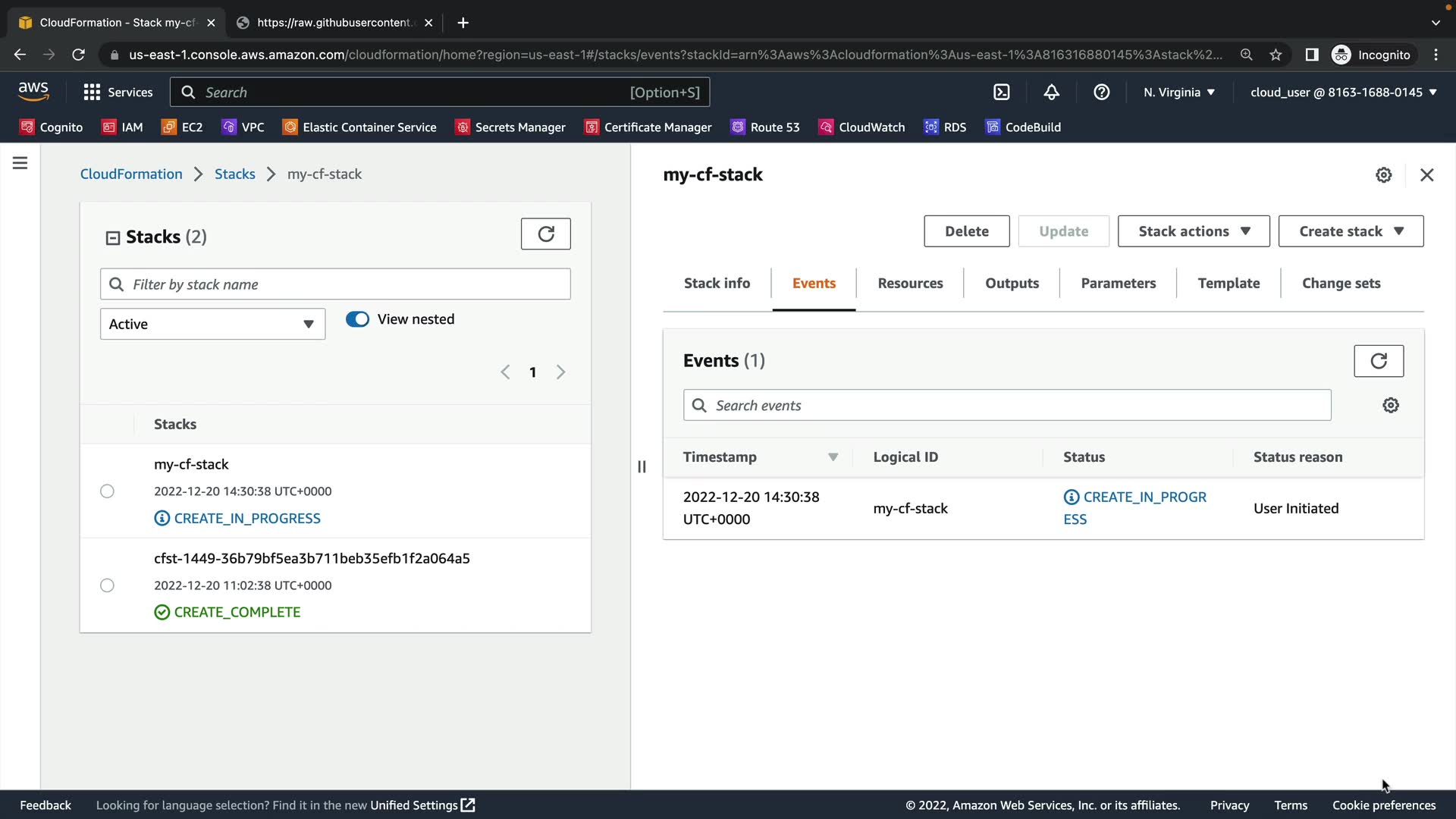Open the Stack actions dropdown
The width and height of the screenshot is (1456, 819).
(1193, 231)
